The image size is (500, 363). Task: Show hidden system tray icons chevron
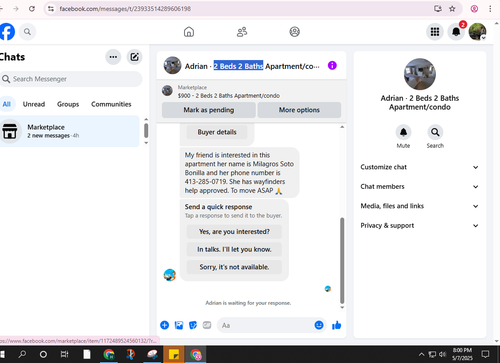click(x=421, y=354)
